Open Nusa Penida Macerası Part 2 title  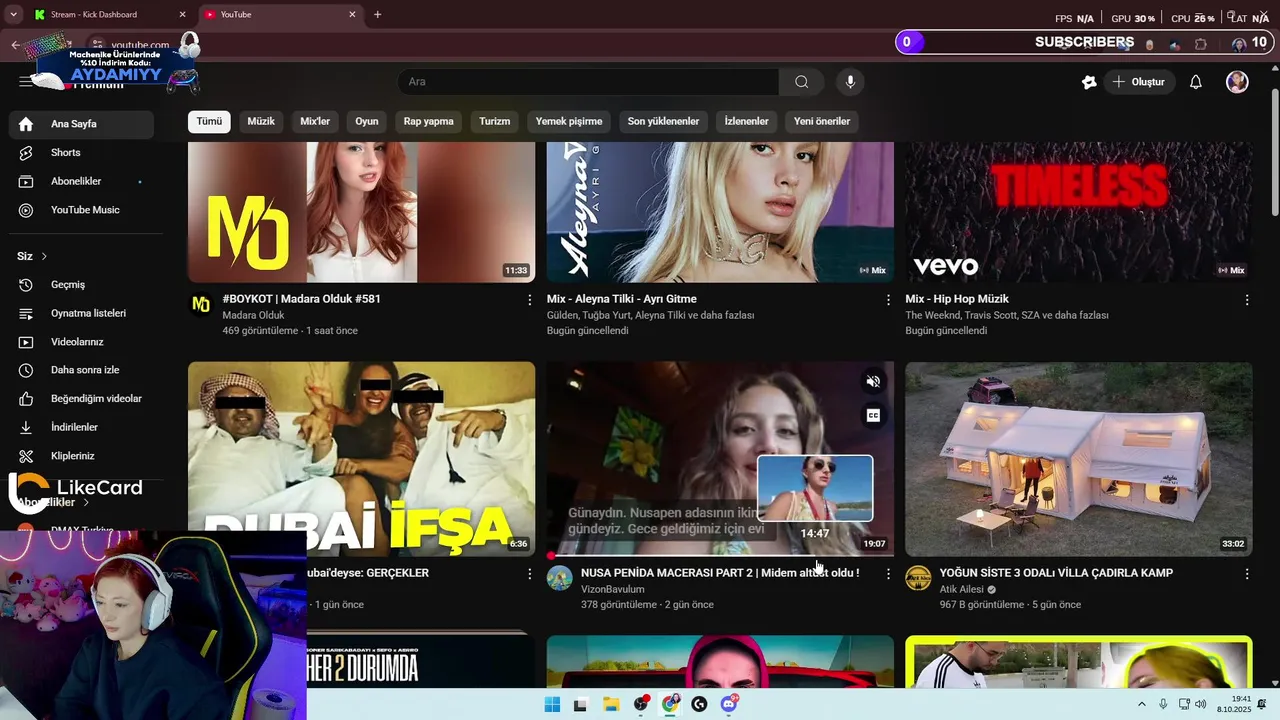pyautogui.click(x=720, y=574)
